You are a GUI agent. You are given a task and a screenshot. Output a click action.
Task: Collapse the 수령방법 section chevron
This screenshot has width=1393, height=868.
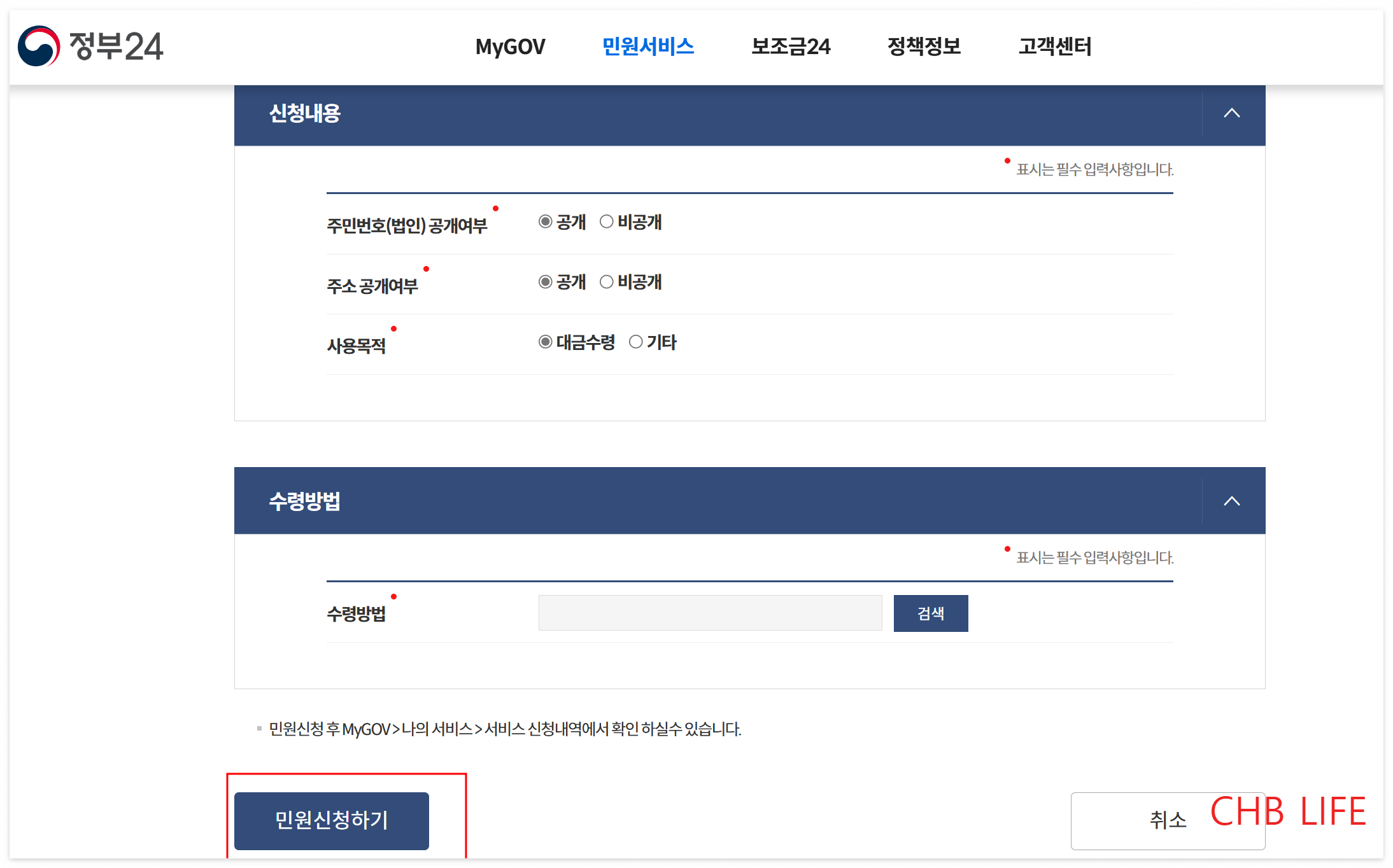coord(1233,500)
